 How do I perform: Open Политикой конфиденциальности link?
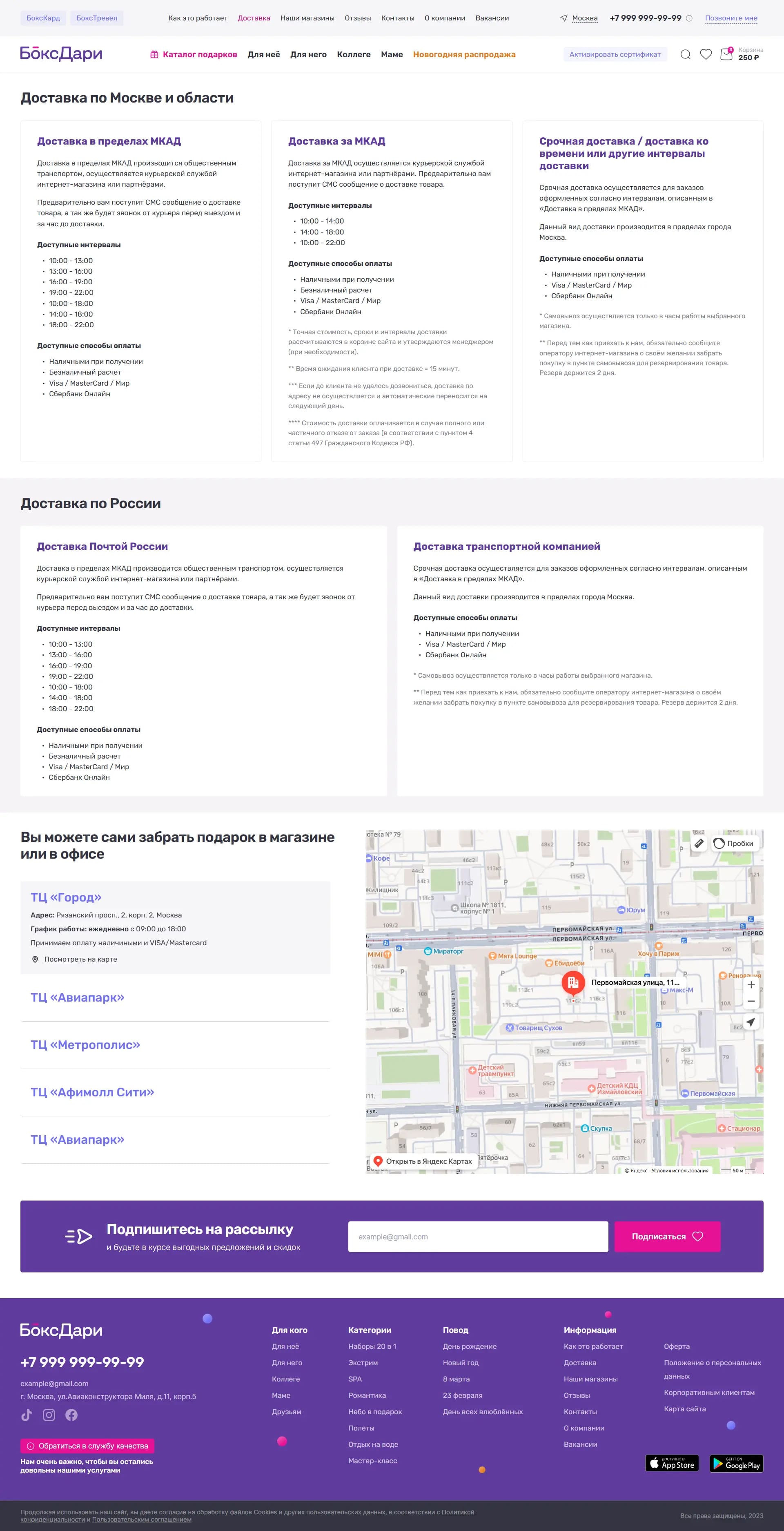pos(458,1512)
